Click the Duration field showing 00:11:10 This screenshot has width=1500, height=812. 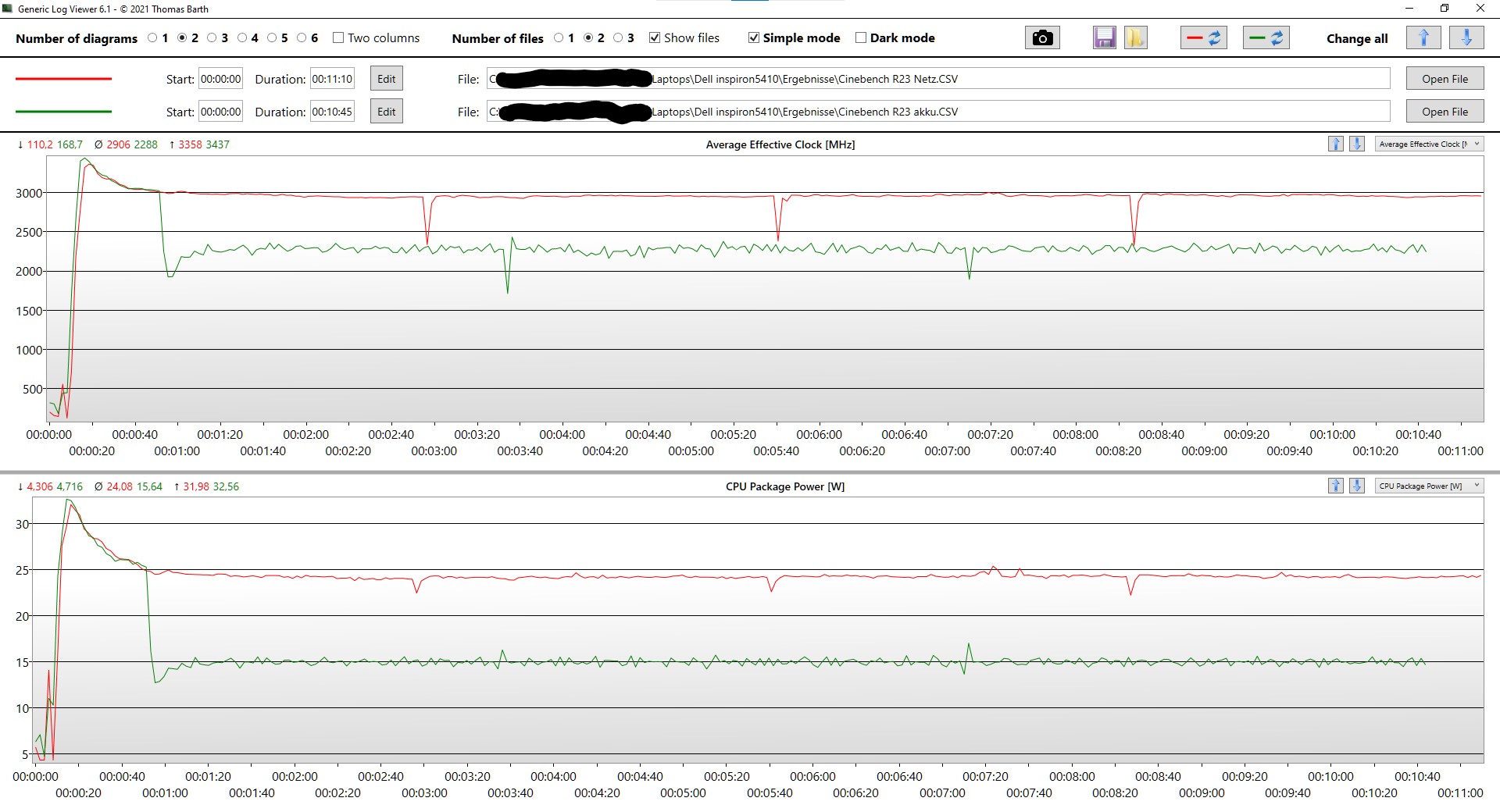pyautogui.click(x=332, y=79)
